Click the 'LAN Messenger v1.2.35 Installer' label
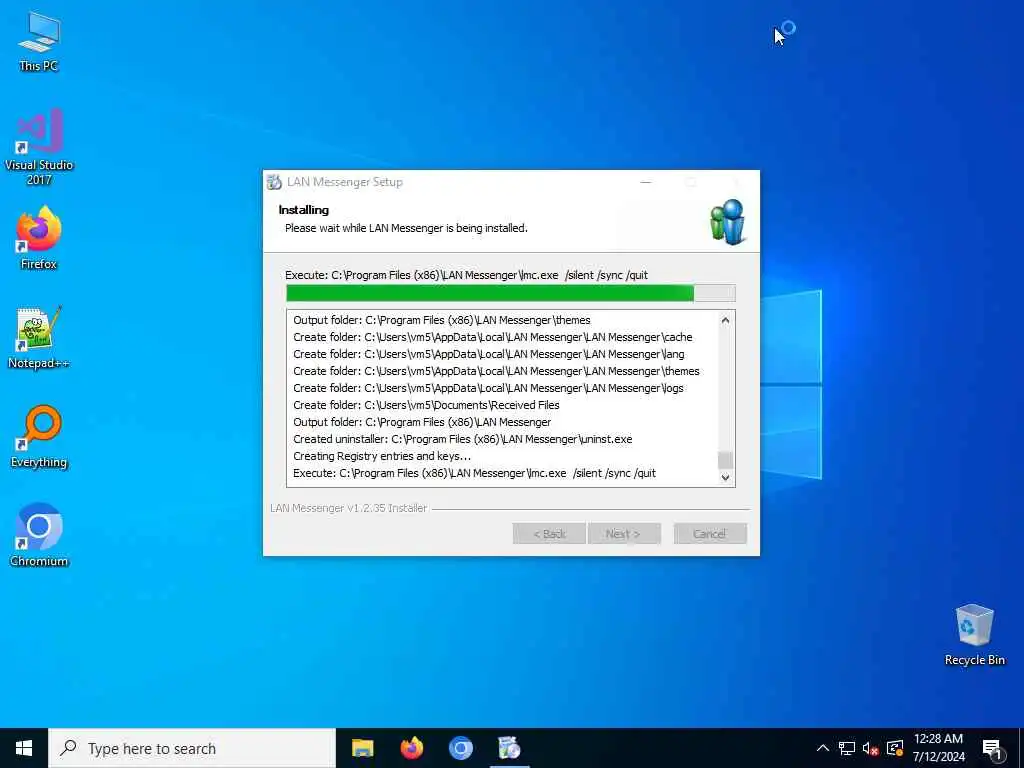 (x=349, y=508)
